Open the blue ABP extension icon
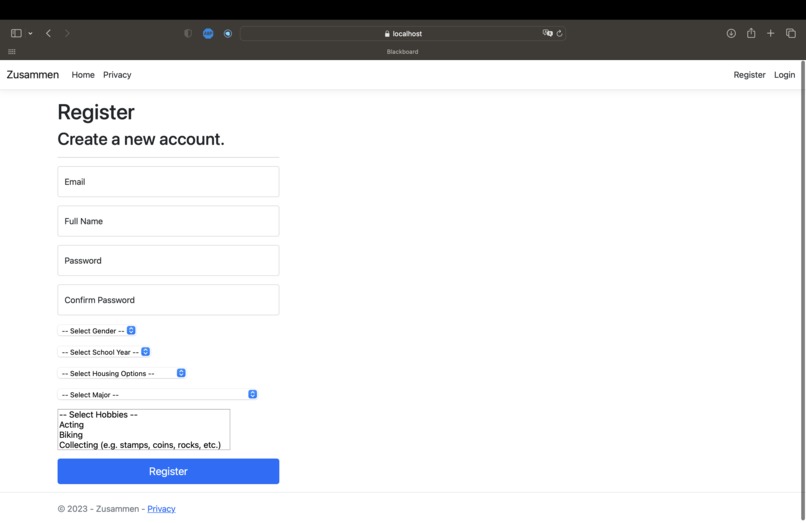Image resolution: width=806 pixels, height=523 pixels. pos(208,33)
